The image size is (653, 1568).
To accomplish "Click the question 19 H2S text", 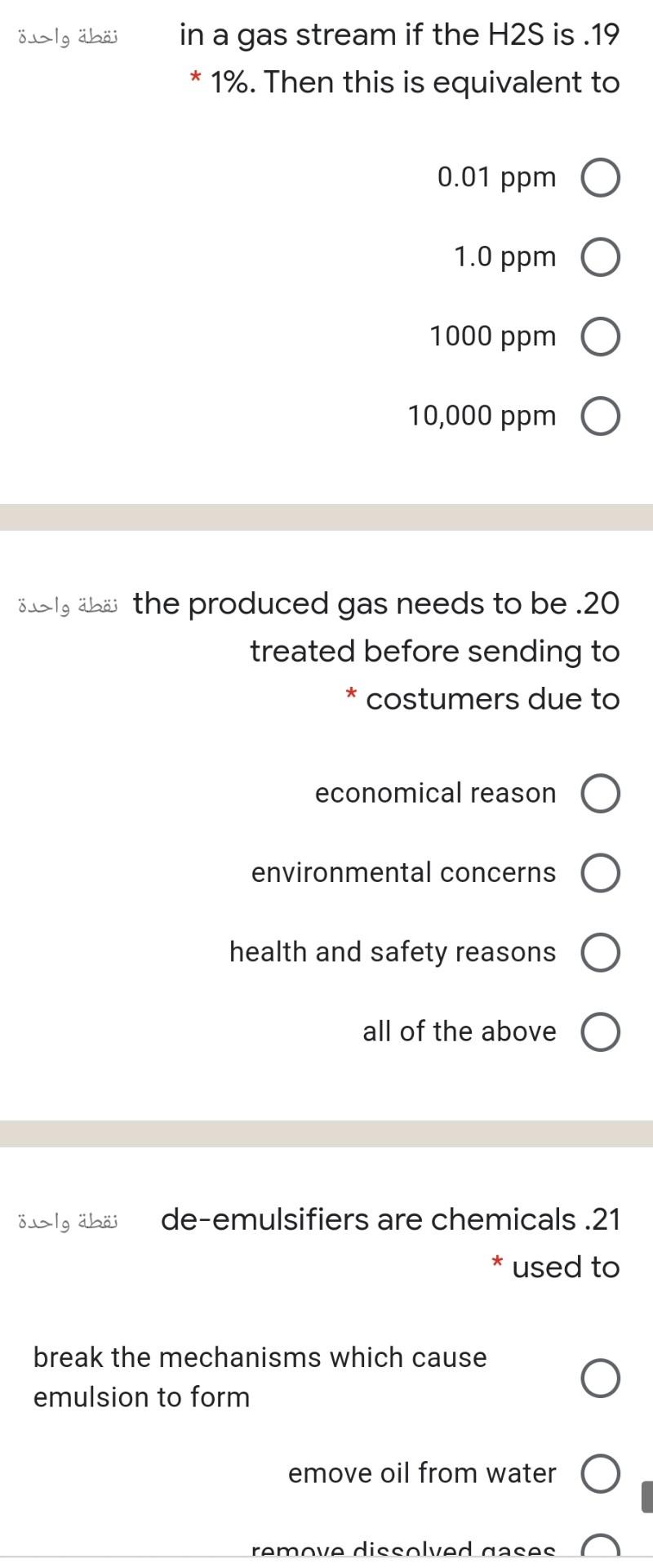I will 398,57.
